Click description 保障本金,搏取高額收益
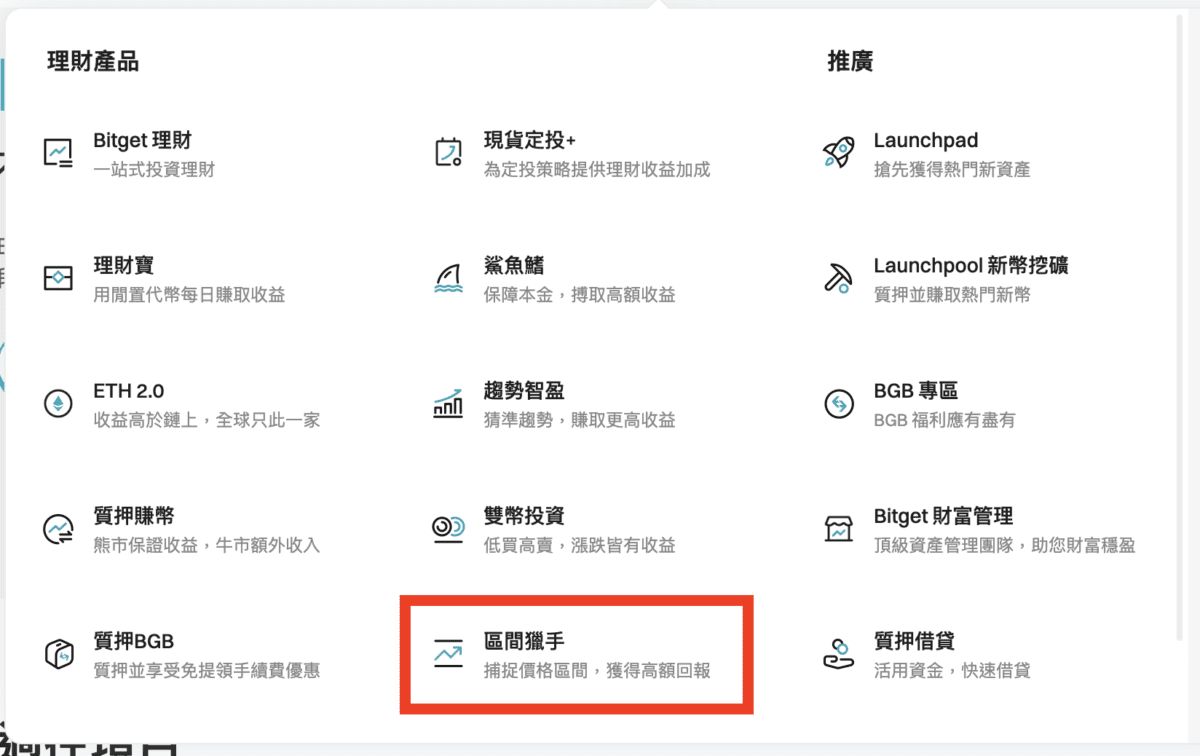The width and height of the screenshot is (1200, 756). pos(579,295)
